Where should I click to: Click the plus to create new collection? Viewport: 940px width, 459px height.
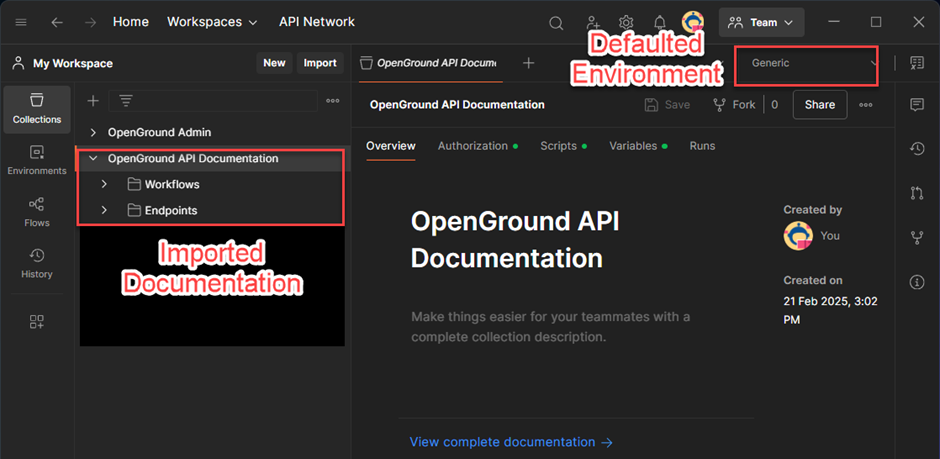[93, 101]
